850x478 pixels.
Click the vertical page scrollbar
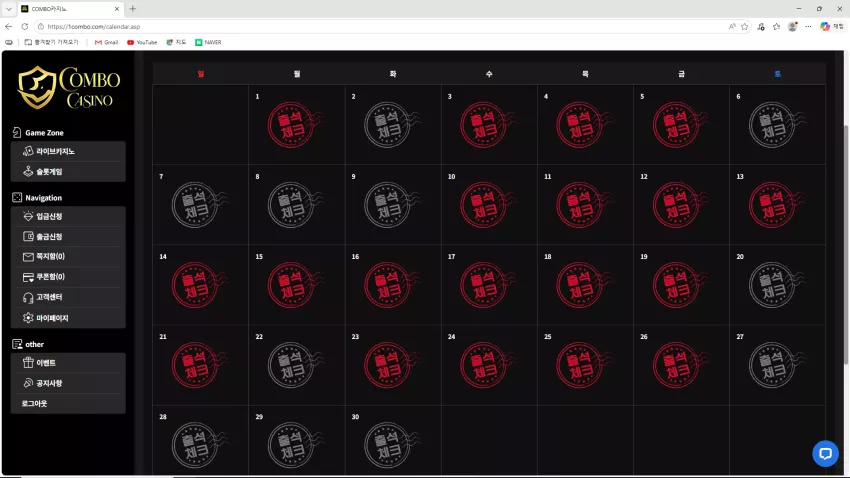[x=846, y=244]
